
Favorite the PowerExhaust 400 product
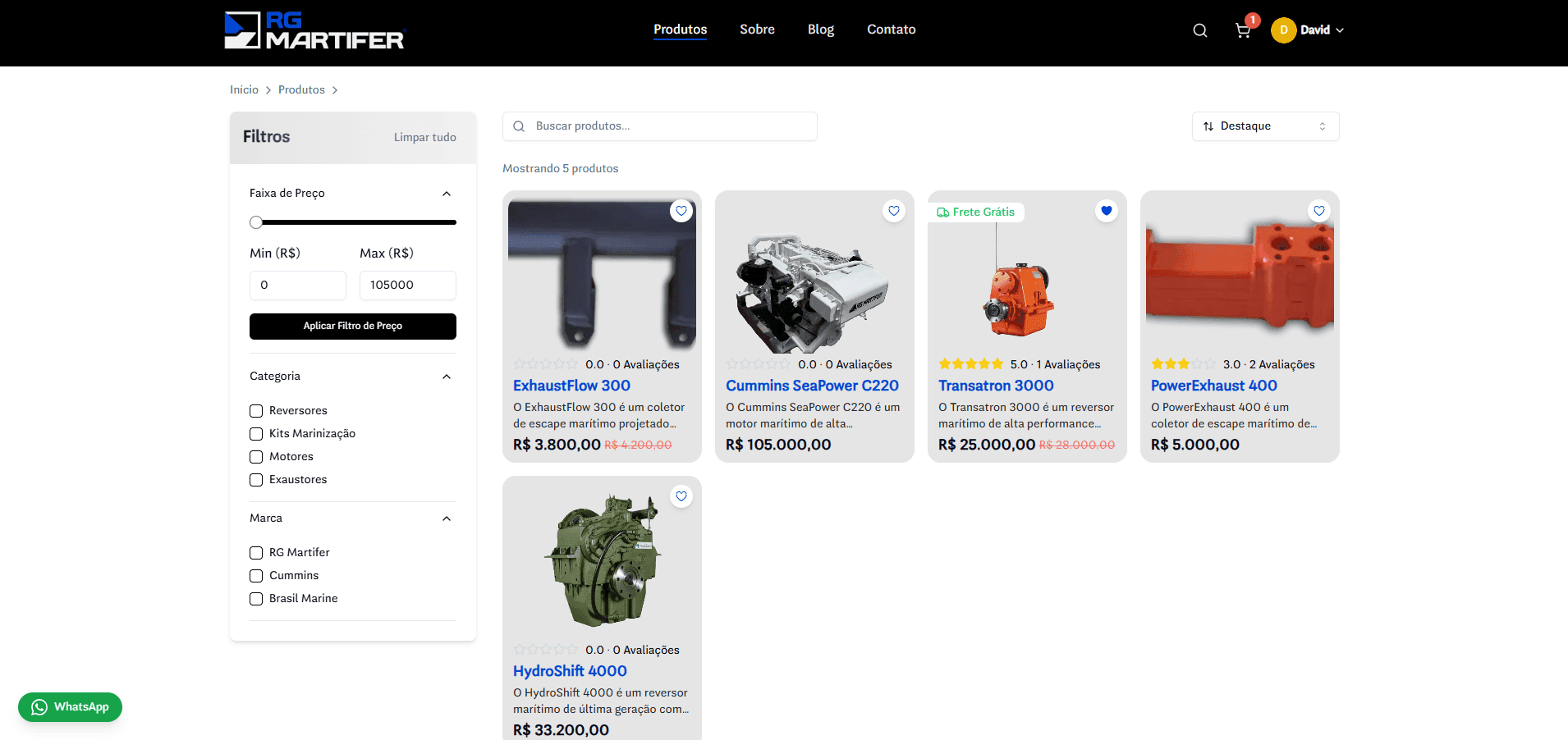pos(1318,211)
